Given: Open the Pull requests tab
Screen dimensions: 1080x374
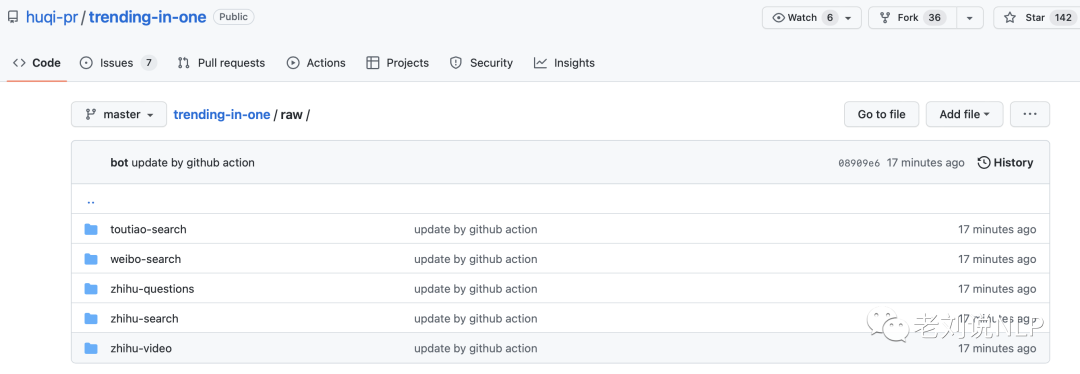Looking at the screenshot, I should [x=221, y=63].
